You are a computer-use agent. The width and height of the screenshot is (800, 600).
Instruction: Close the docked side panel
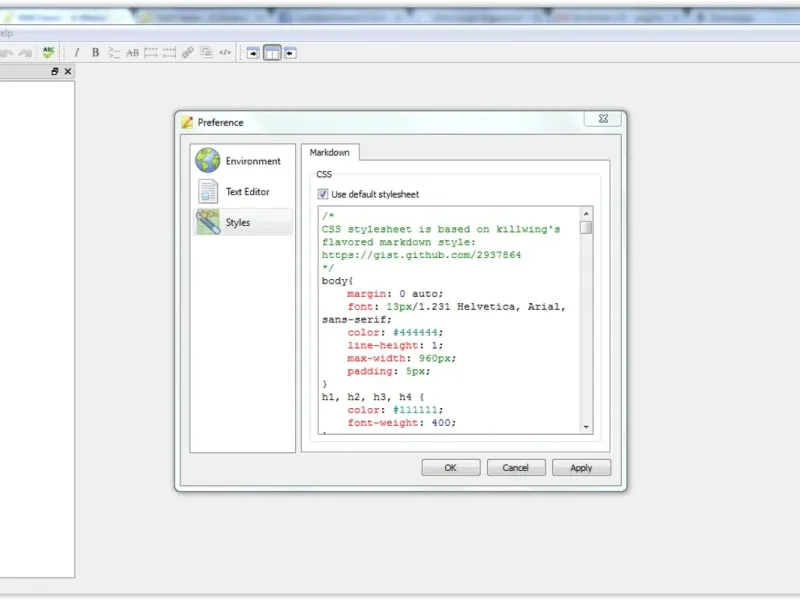click(x=68, y=71)
